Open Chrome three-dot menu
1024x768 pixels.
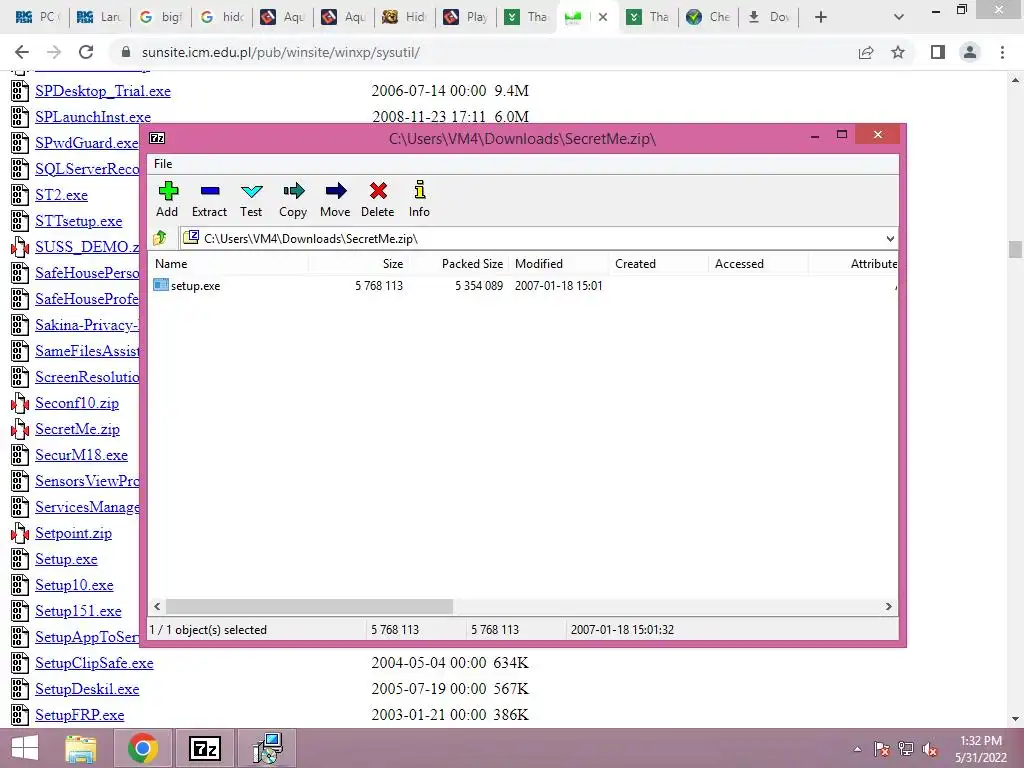click(1002, 52)
